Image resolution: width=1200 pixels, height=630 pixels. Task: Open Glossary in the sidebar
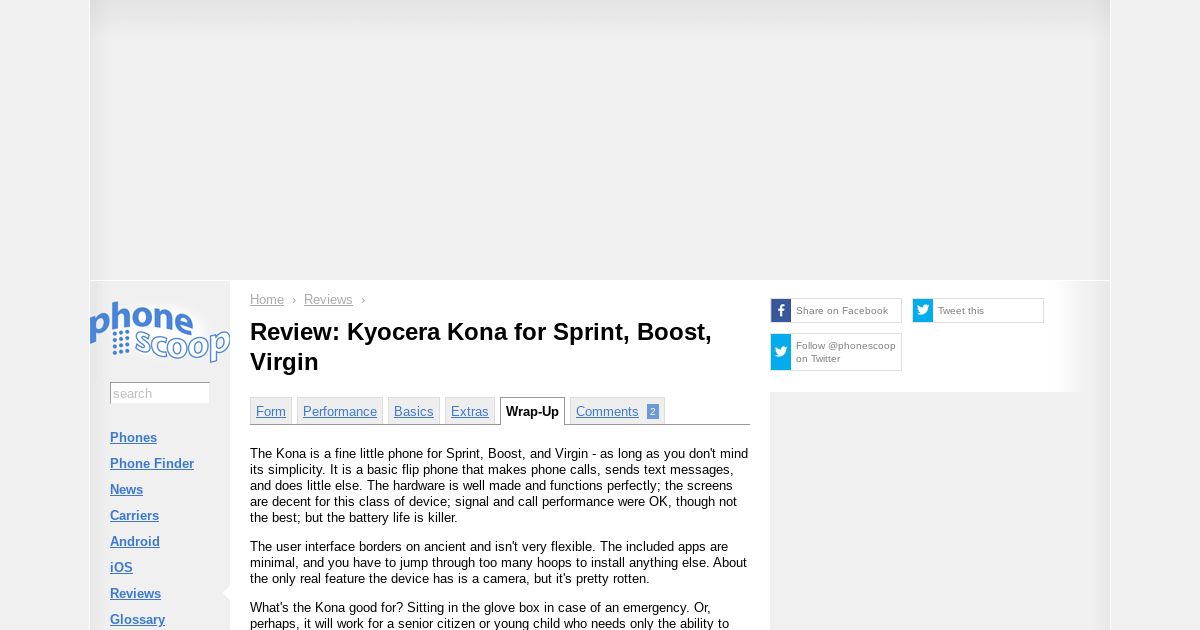tap(137, 620)
